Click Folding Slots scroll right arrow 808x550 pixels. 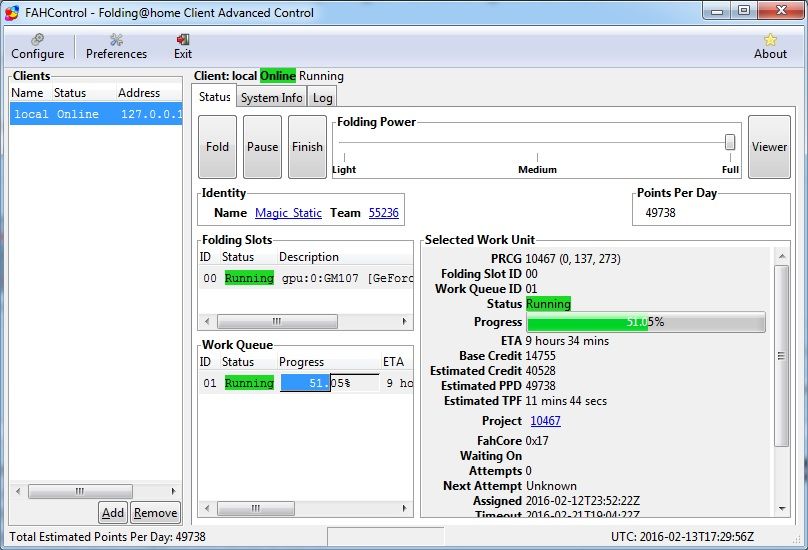point(405,322)
